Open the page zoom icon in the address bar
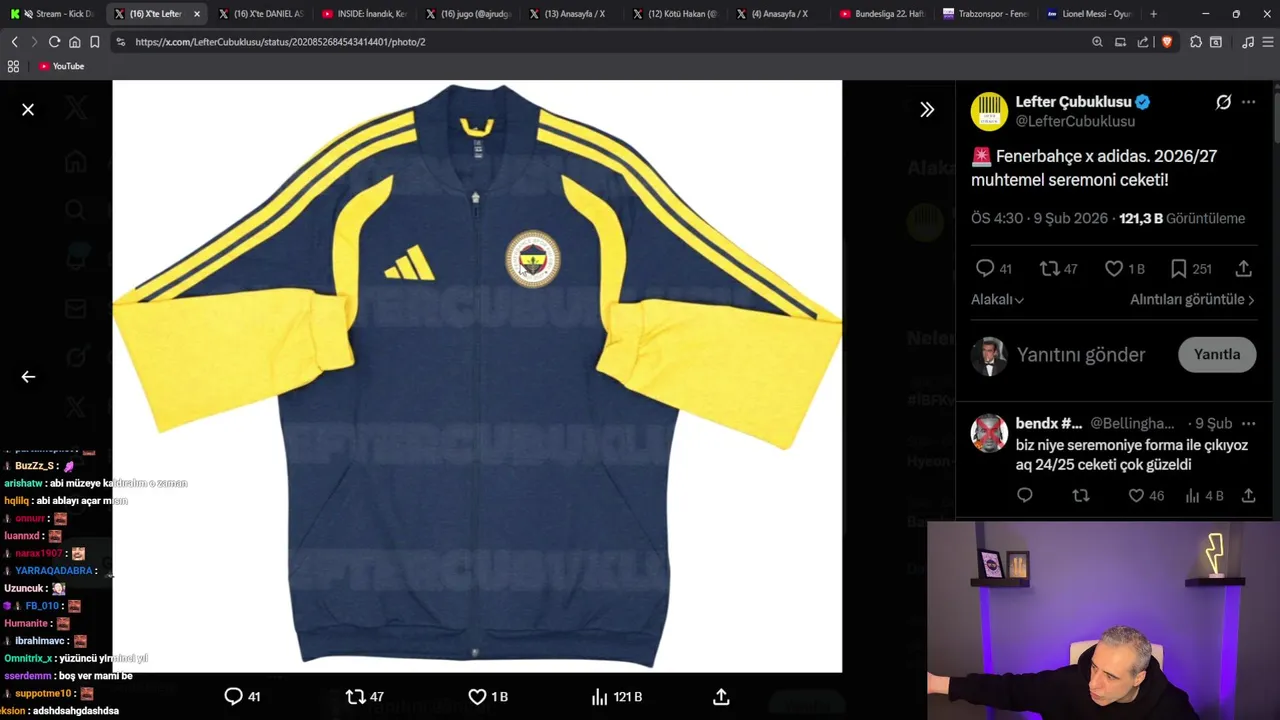 point(1097,42)
